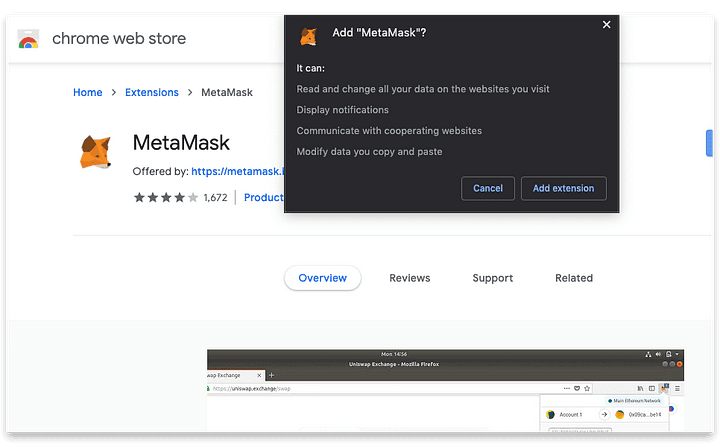Click 'Modify data you copy and paste' line

coord(369,152)
